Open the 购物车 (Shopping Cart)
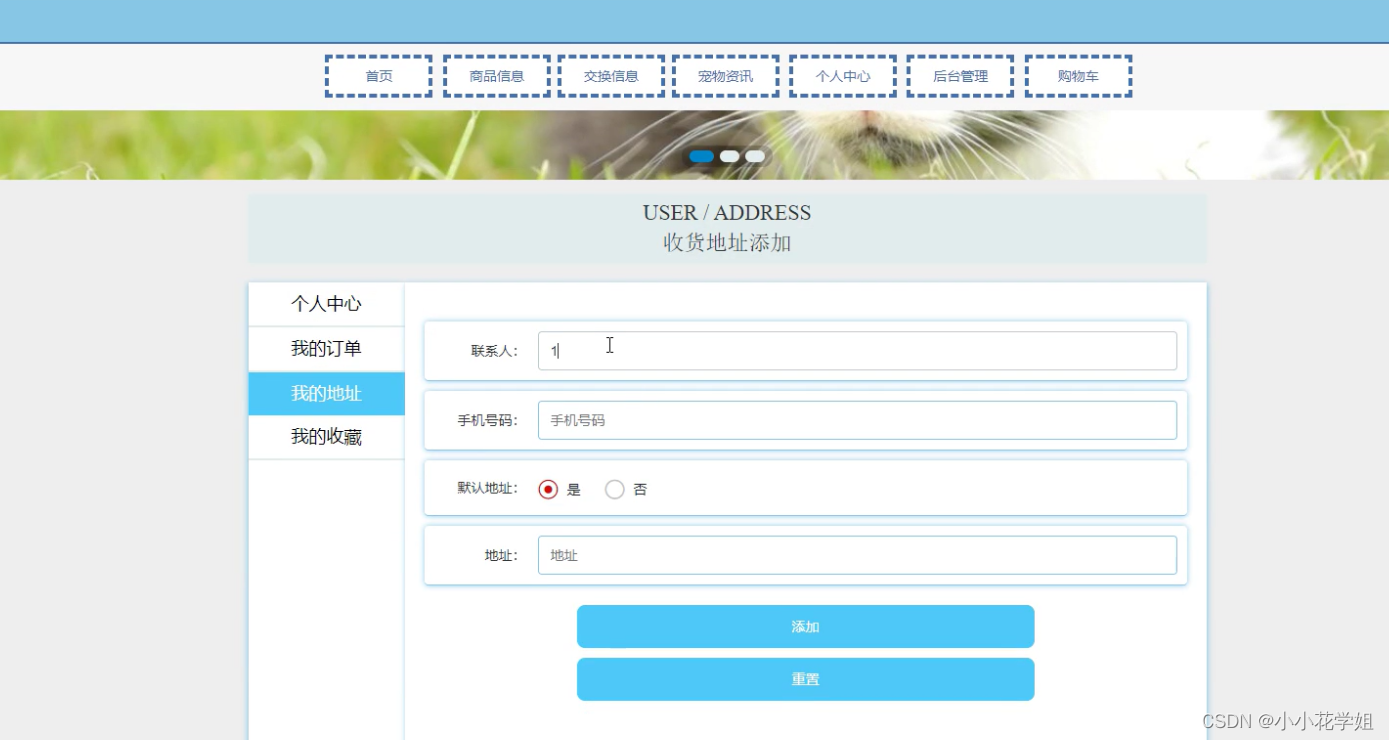 (x=1077, y=75)
